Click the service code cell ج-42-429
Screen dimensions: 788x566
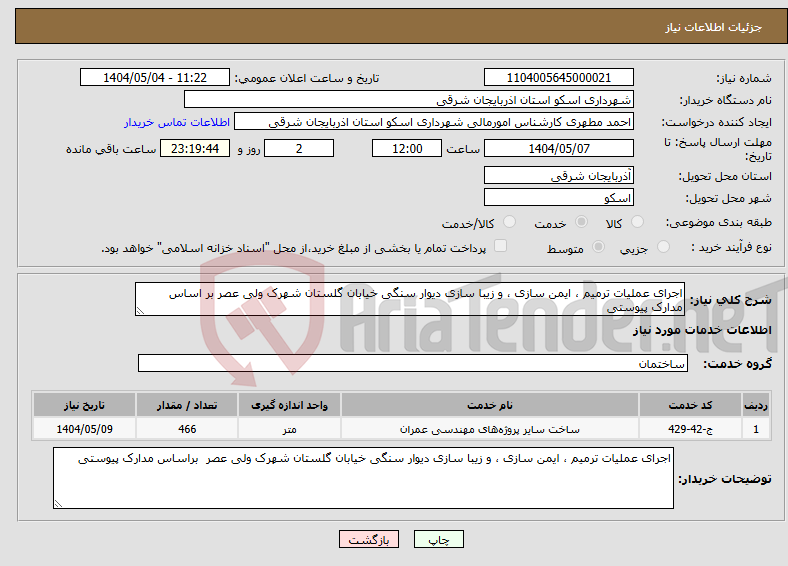691,429
